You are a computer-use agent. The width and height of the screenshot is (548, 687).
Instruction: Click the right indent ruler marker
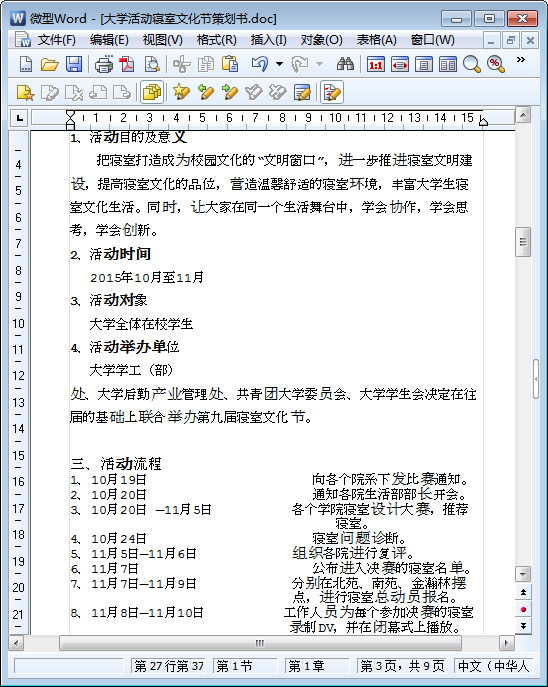tap(483, 120)
